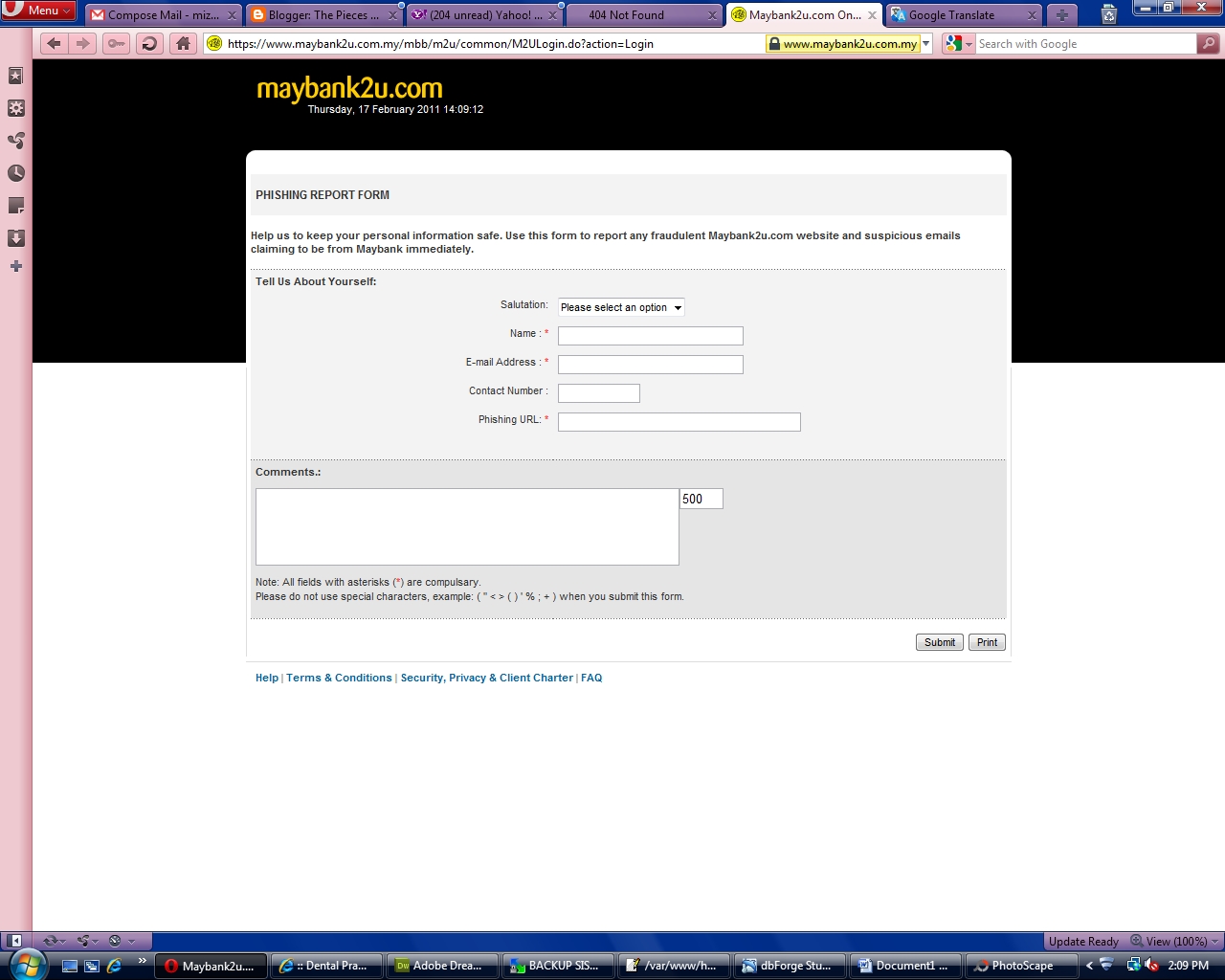Click the security padlock badge www.maybank2u.com.my
This screenshot has height=980, width=1225.
(x=843, y=43)
